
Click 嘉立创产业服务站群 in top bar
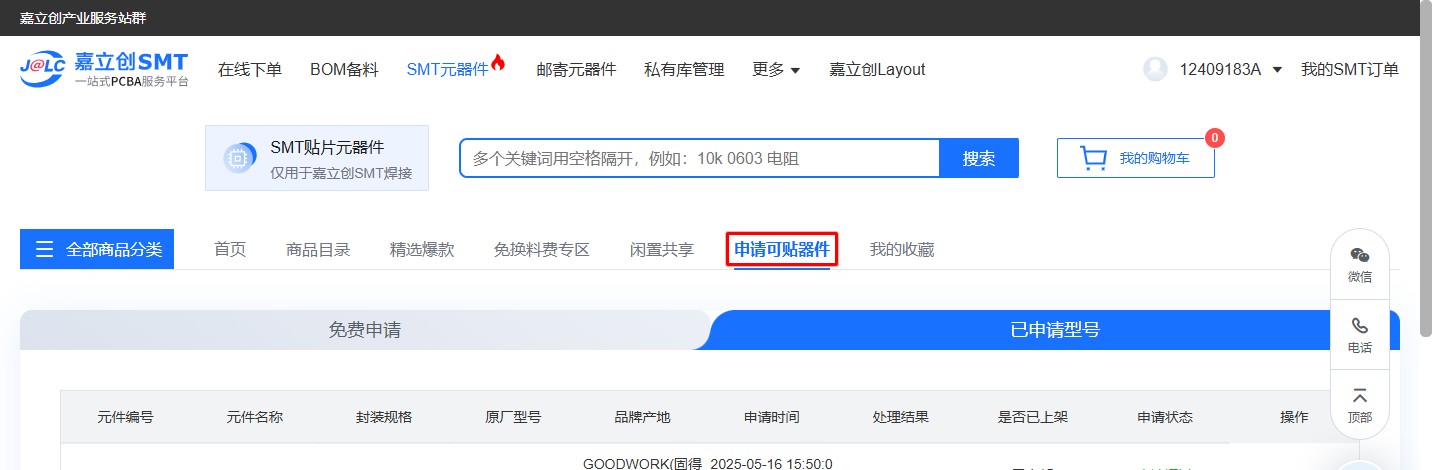84,18
